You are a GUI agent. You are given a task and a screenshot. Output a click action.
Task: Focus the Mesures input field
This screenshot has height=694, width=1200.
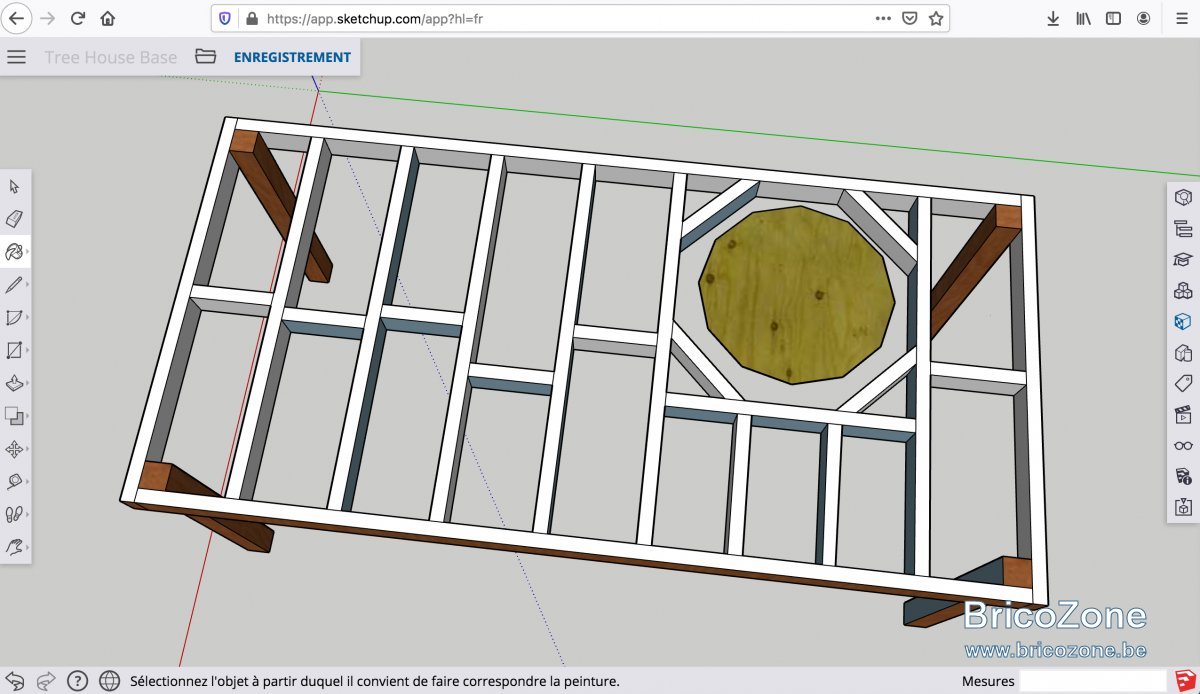point(1093,681)
